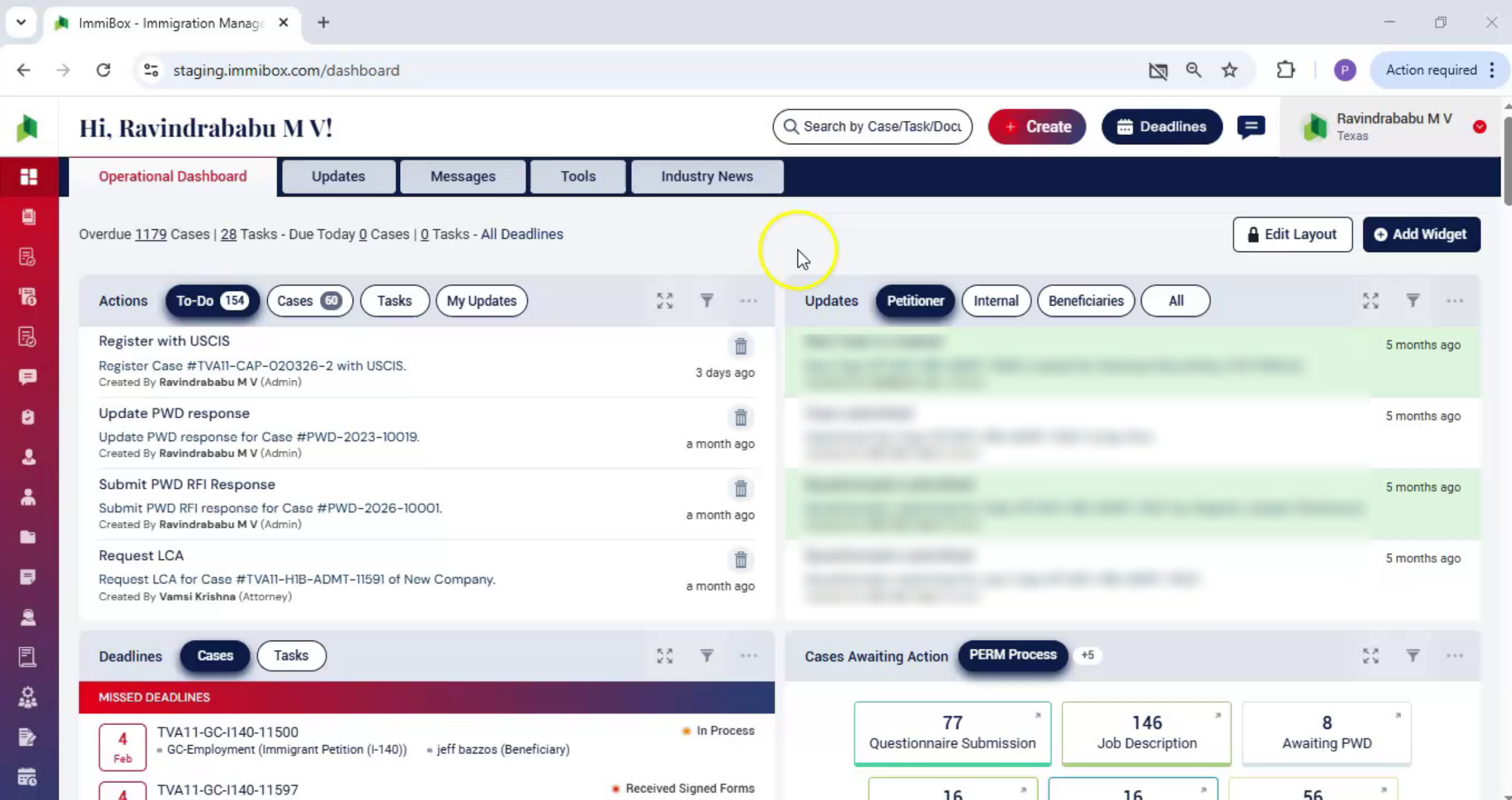This screenshot has height=800, width=1512.
Task: Bookmark this page with the star icon
Action: [x=1229, y=70]
